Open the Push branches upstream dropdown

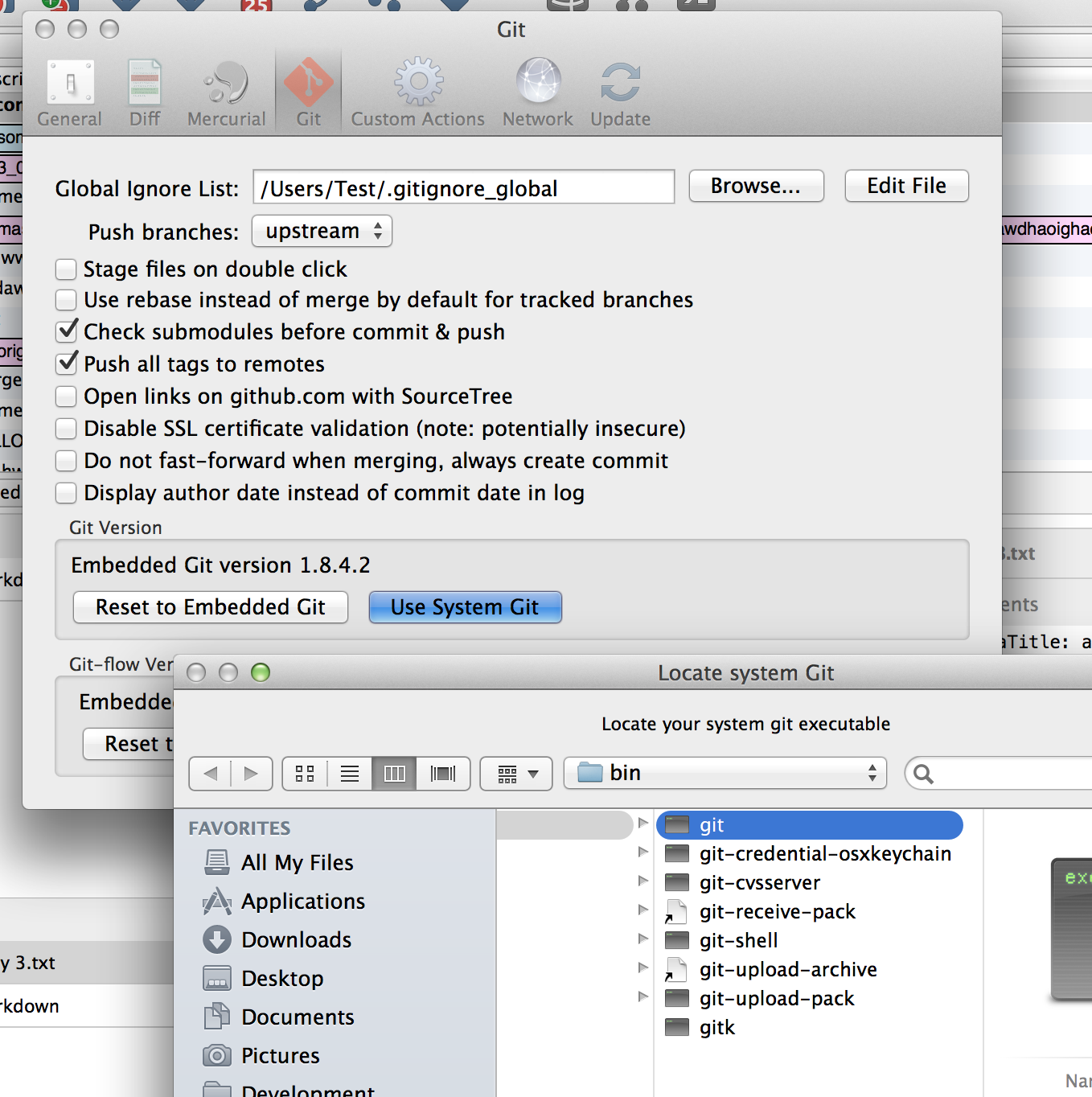pos(322,231)
